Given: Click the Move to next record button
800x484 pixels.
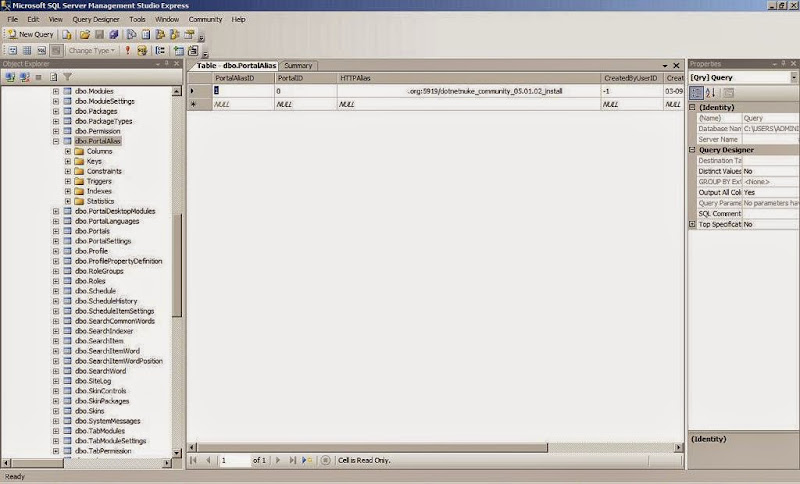Looking at the screenshot, I should pos(278,460).
